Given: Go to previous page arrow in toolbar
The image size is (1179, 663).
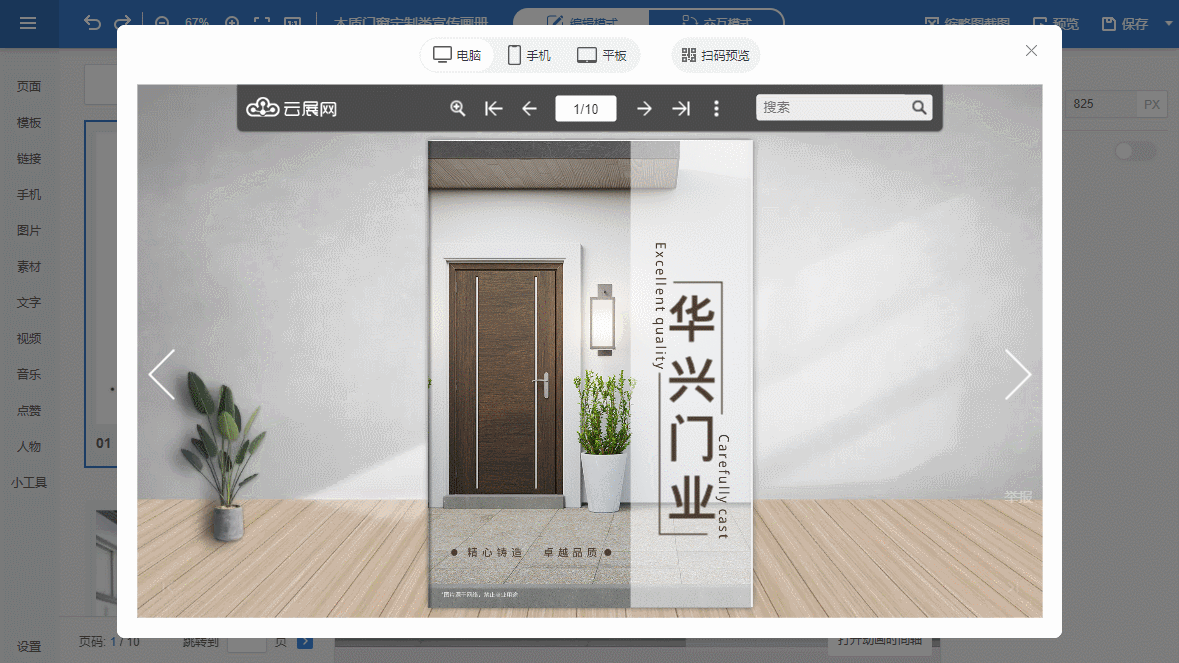Looking at the screenshot, I should [x=529, y=108].
